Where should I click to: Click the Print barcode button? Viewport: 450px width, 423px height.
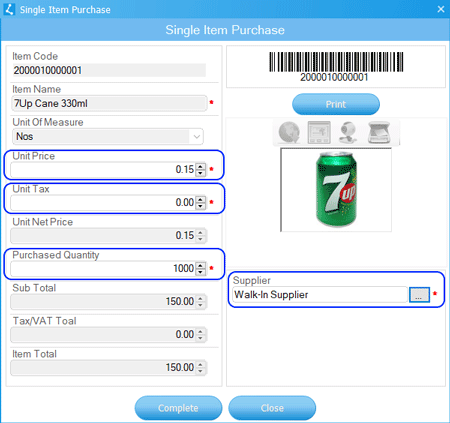pyautogui.click(x=336, y=104)
